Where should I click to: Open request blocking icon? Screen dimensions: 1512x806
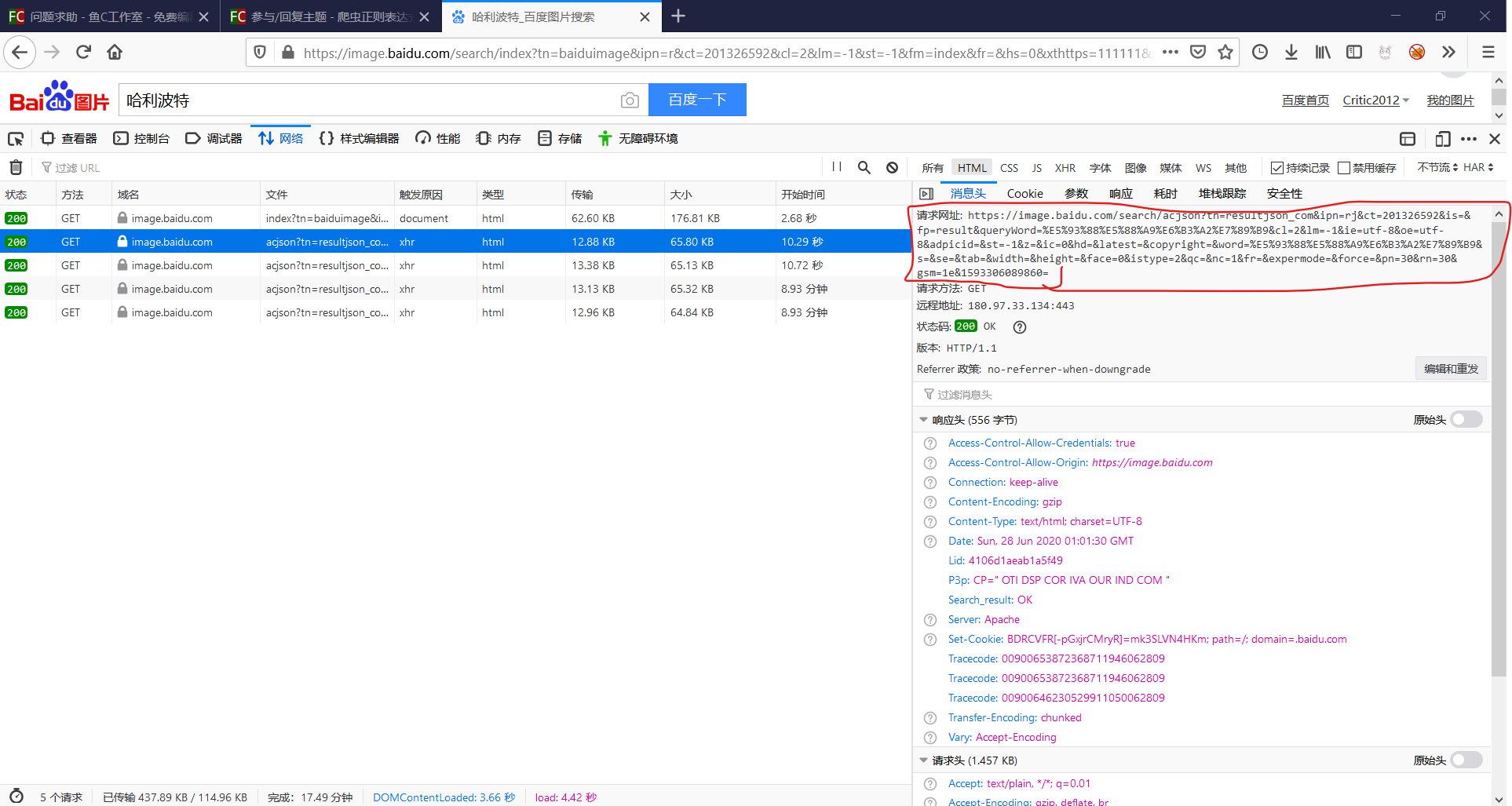coord(893,167)
